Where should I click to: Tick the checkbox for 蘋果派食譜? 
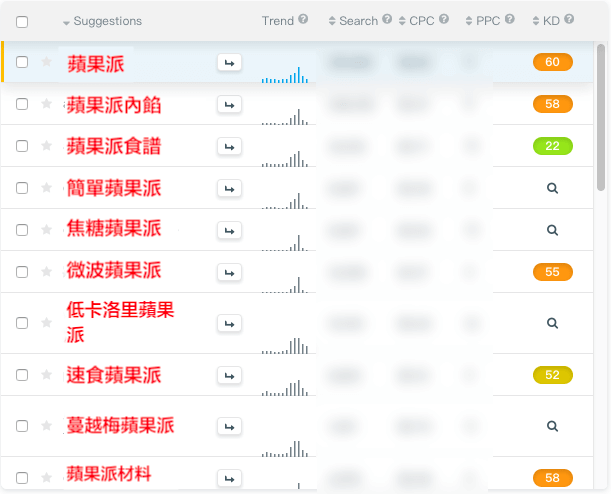(x=22, y=146)
